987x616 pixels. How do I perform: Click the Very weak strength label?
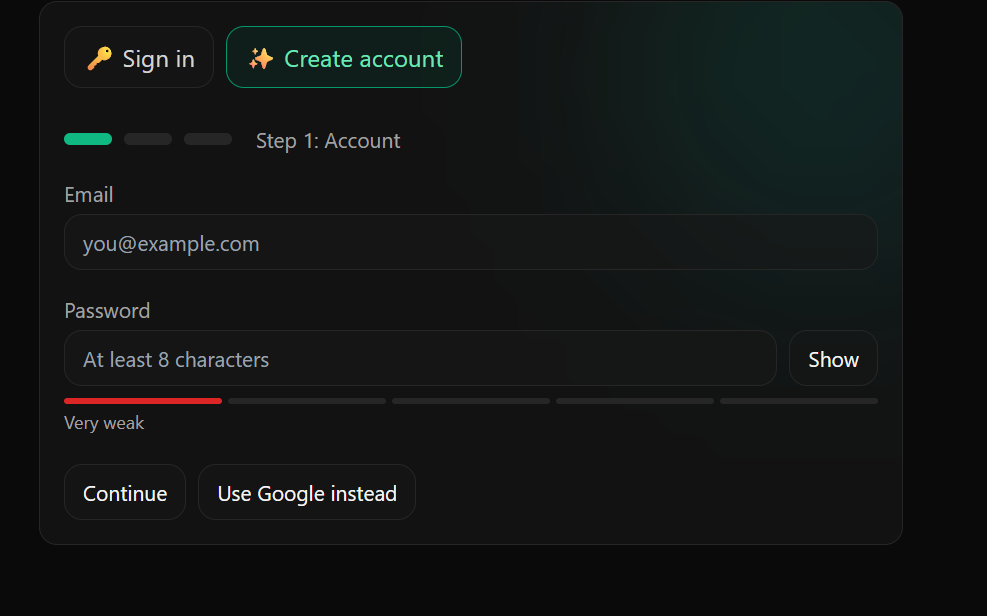(x=104, y=423)
